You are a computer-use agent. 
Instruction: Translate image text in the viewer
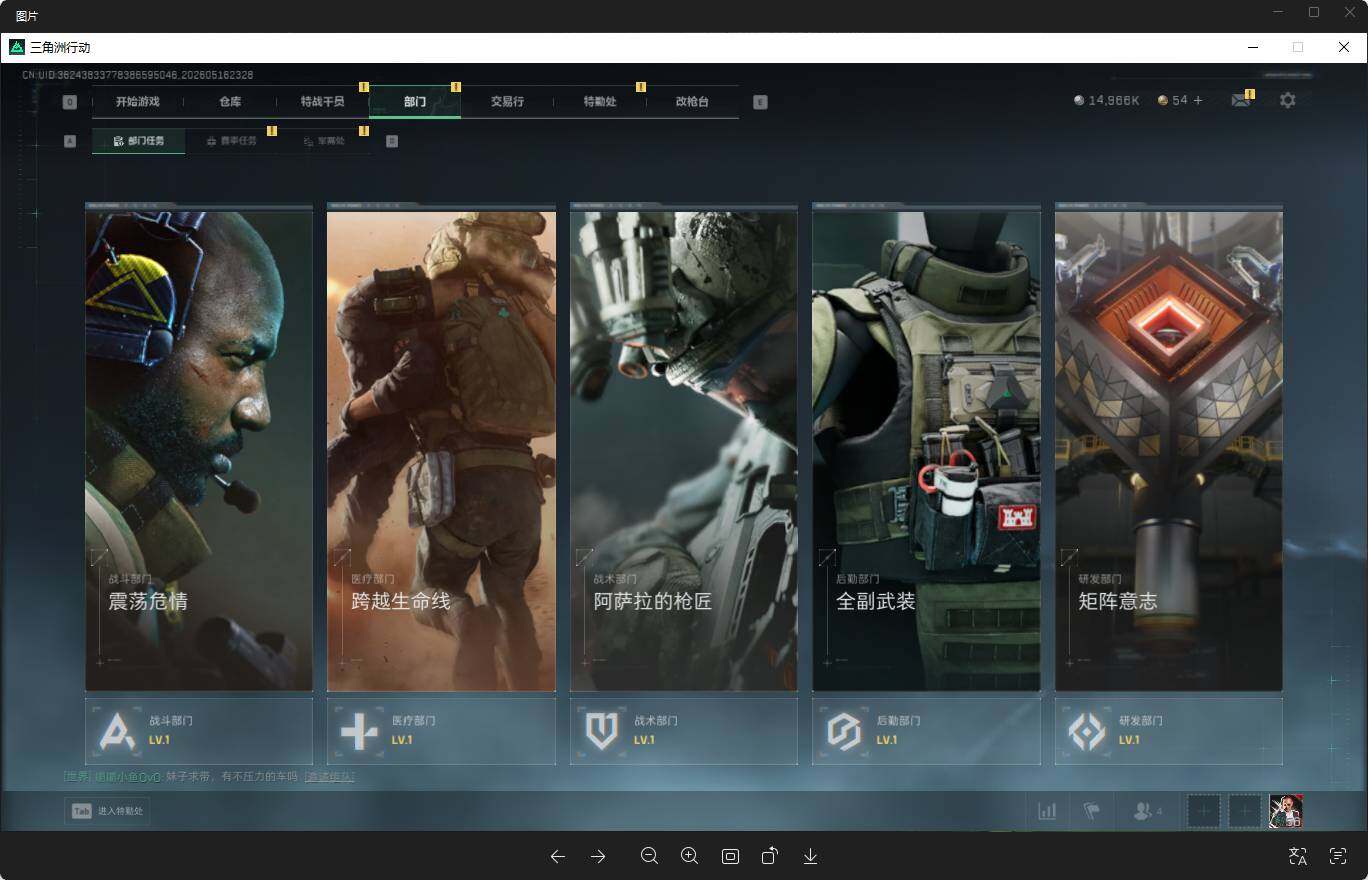(1298, 856)
